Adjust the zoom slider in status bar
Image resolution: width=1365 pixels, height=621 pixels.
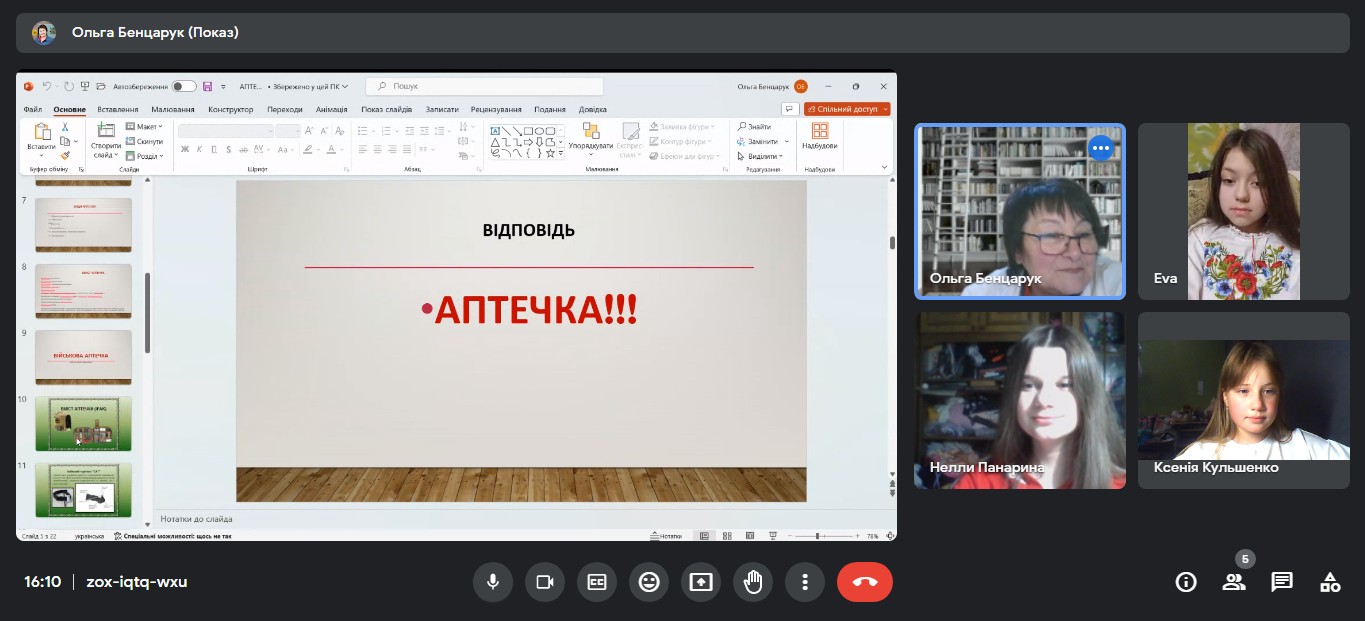[x=818, y=536]
